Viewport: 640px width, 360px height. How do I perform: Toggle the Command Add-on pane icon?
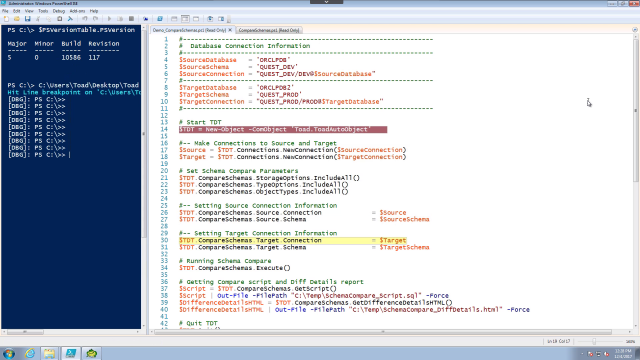[221, 19]
